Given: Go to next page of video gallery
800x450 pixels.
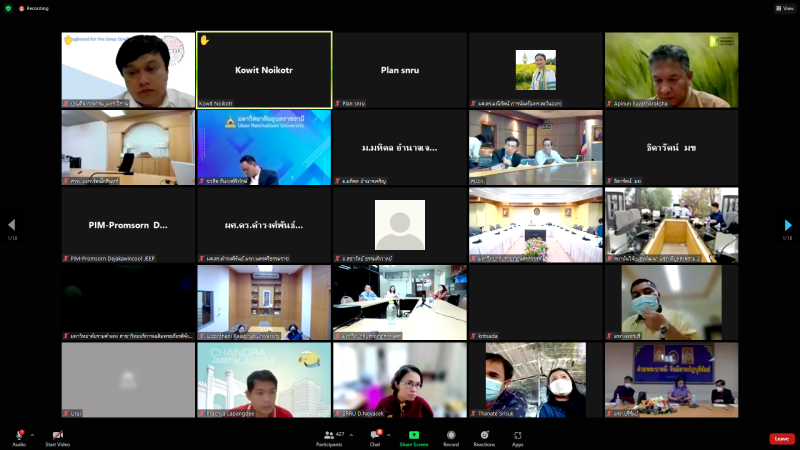Looking at the screenshot, I should tap(788, 225).
